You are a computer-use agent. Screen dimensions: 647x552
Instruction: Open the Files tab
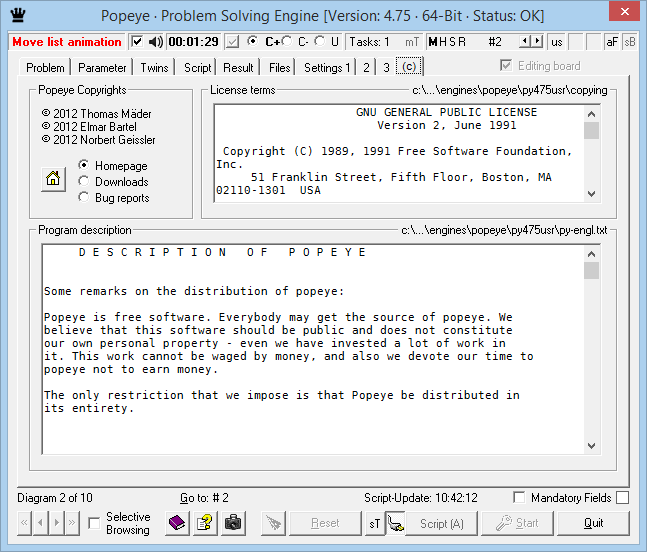pyautogui.click(x=279, y=68)
